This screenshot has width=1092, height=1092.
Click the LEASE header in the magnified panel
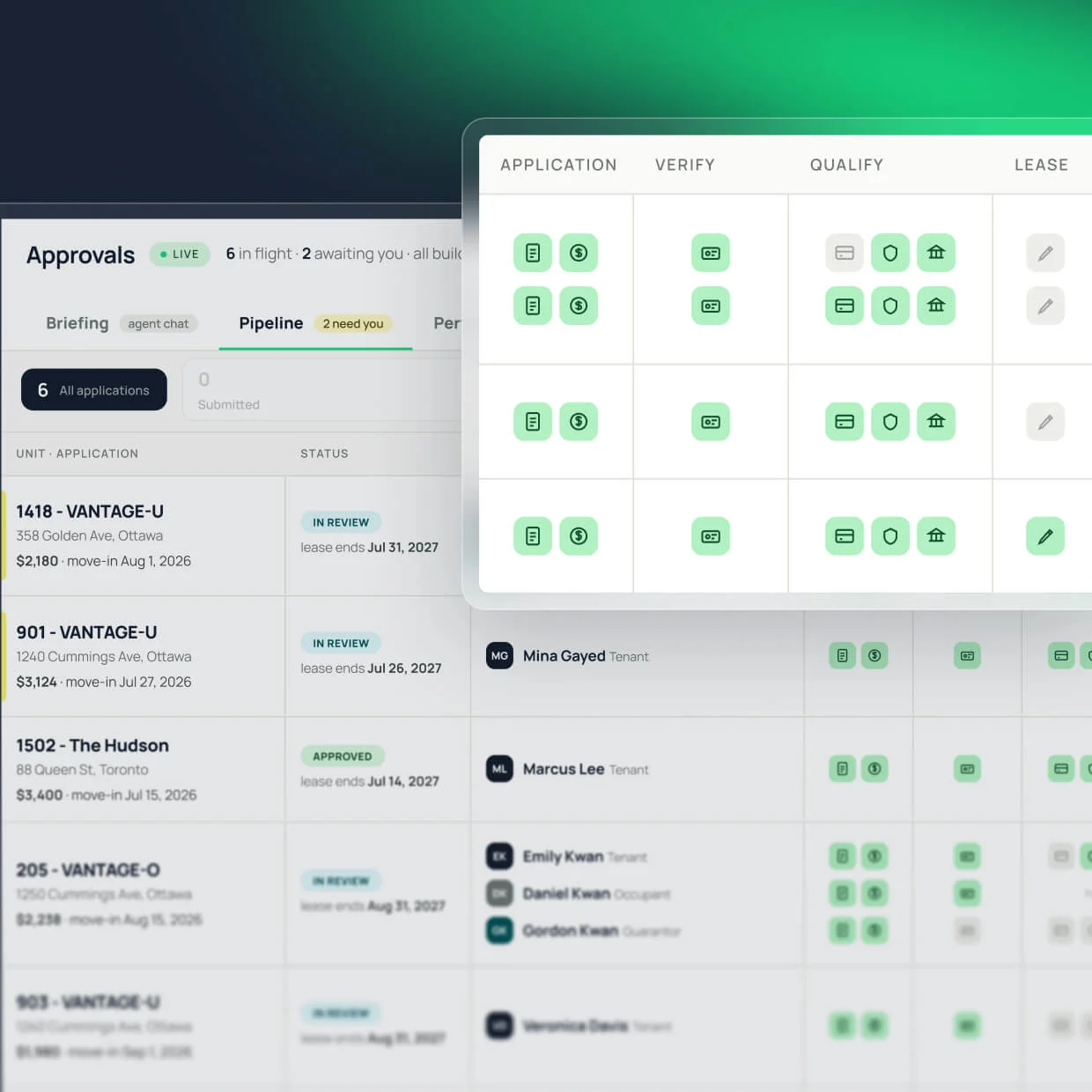[1042, 165]
